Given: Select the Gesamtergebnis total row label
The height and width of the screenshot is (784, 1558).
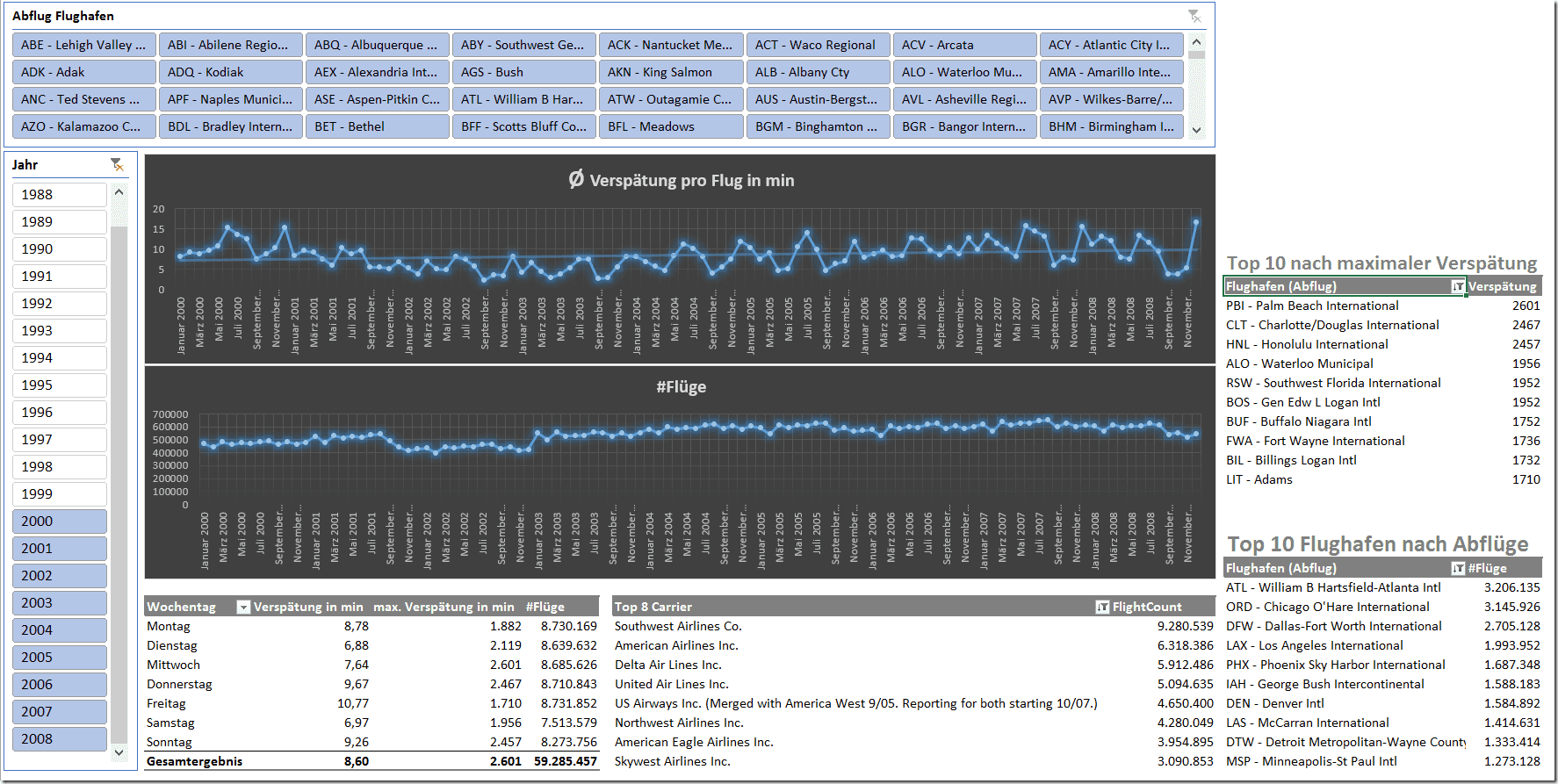Looking at the screenshot, I should 194,761.
